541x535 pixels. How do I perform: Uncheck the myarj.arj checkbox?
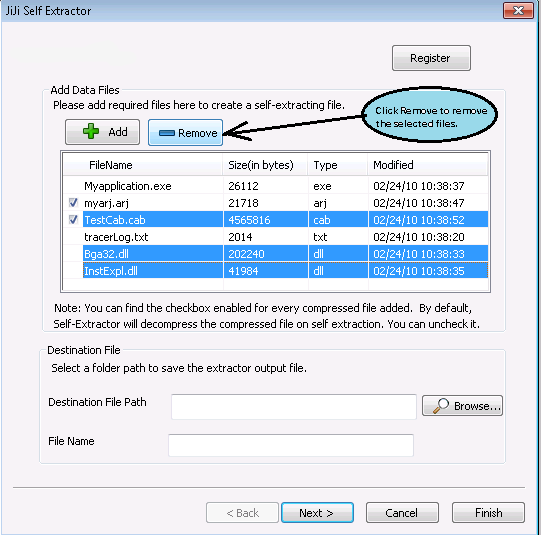point(73,202)
